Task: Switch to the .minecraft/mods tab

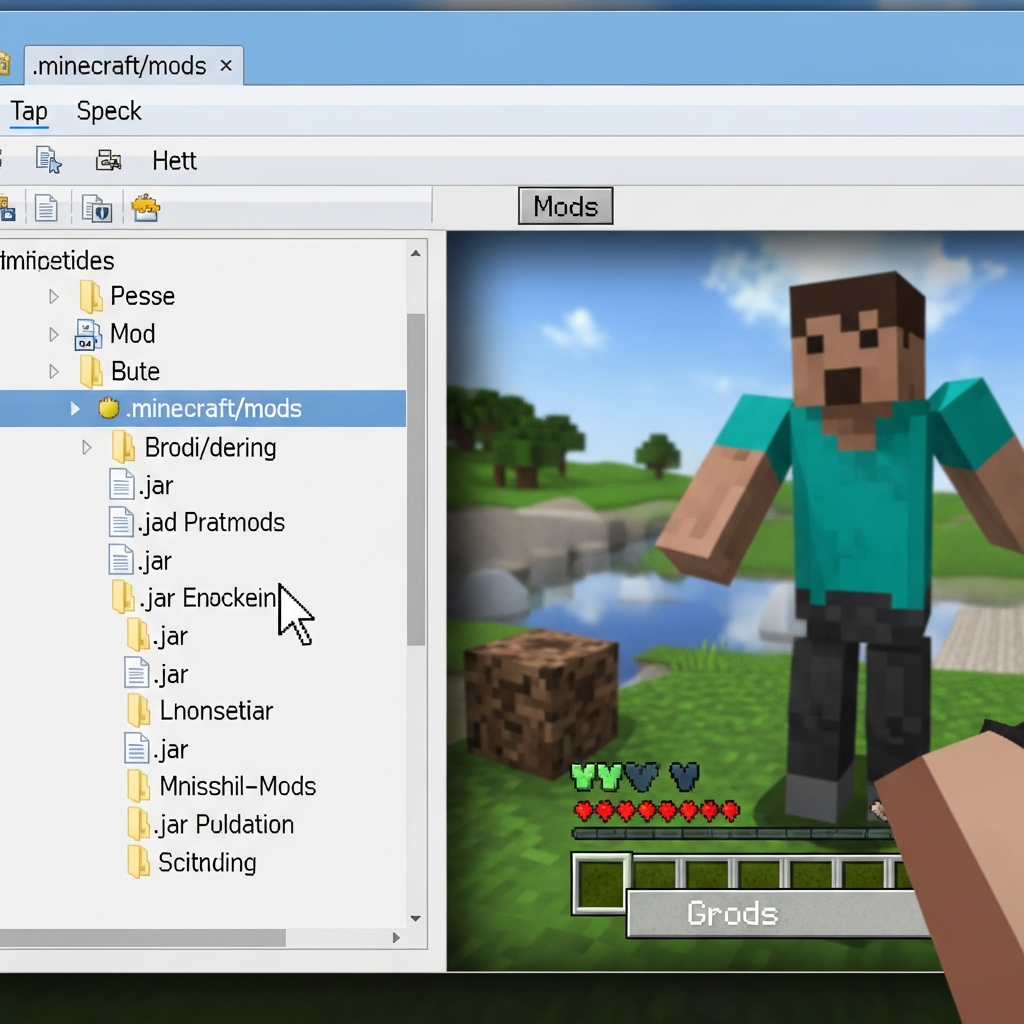Action: [120, 65]
